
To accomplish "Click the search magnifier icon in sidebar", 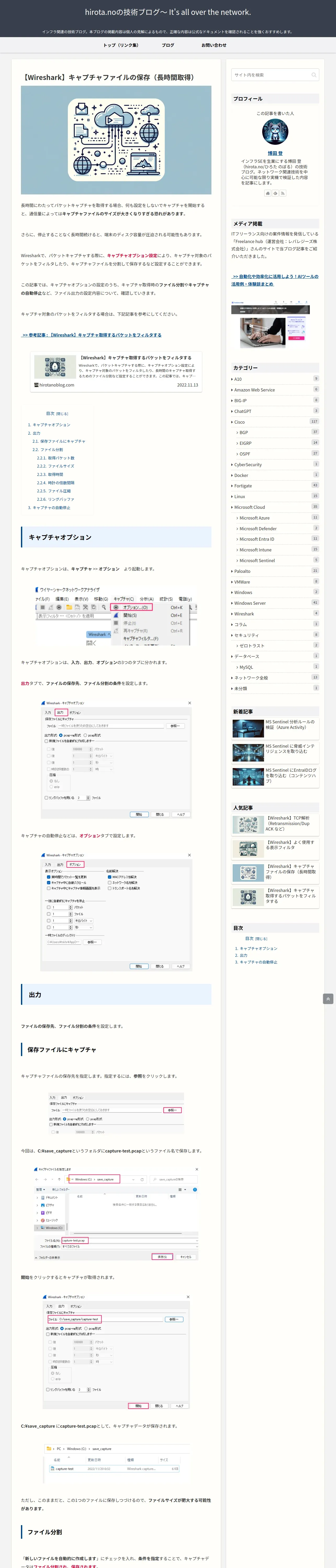I will click(x=314, y=75).
